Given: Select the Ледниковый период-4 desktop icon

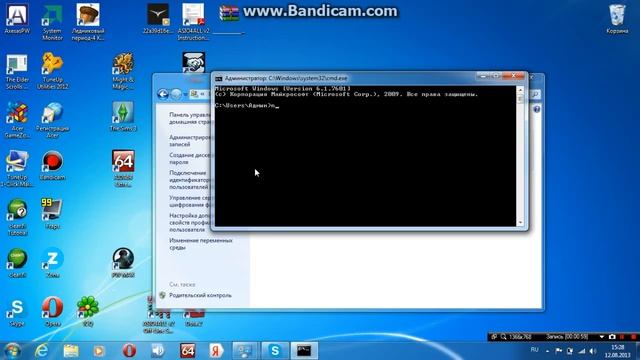Looking at the screenshot, I should [88, 22].
